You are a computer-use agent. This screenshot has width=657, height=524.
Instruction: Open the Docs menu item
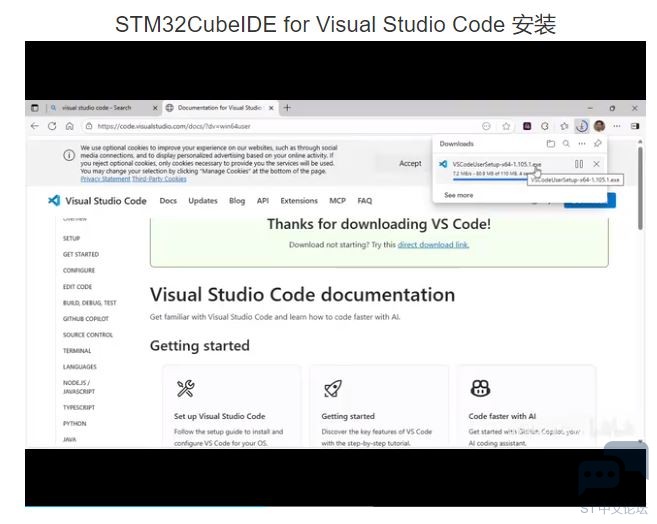(168, 201)
